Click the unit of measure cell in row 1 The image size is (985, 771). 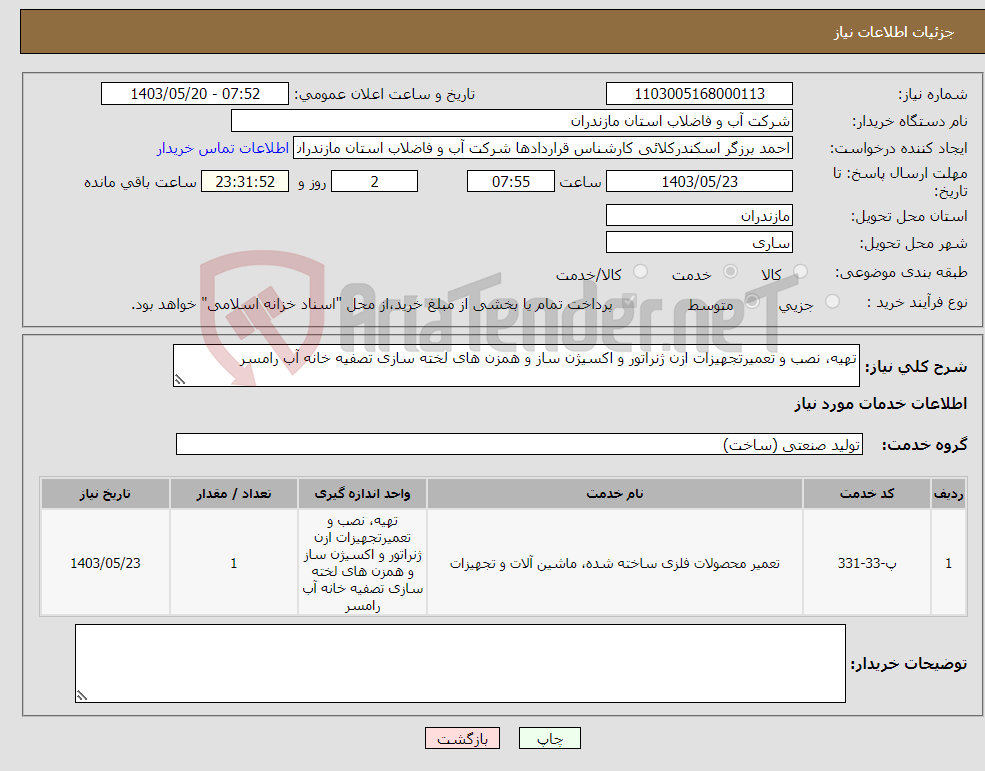click(x=362, y=563)
